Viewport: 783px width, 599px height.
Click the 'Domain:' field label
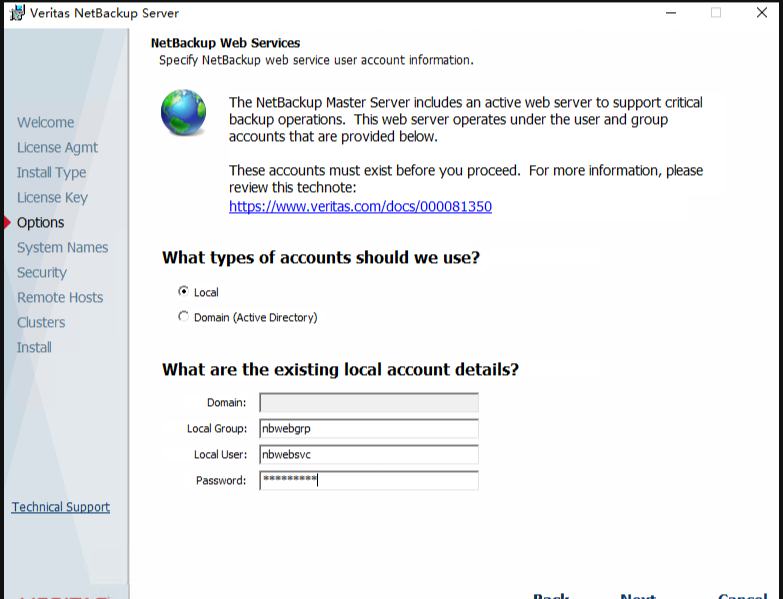pyautogui.click(x=227, y=402)
